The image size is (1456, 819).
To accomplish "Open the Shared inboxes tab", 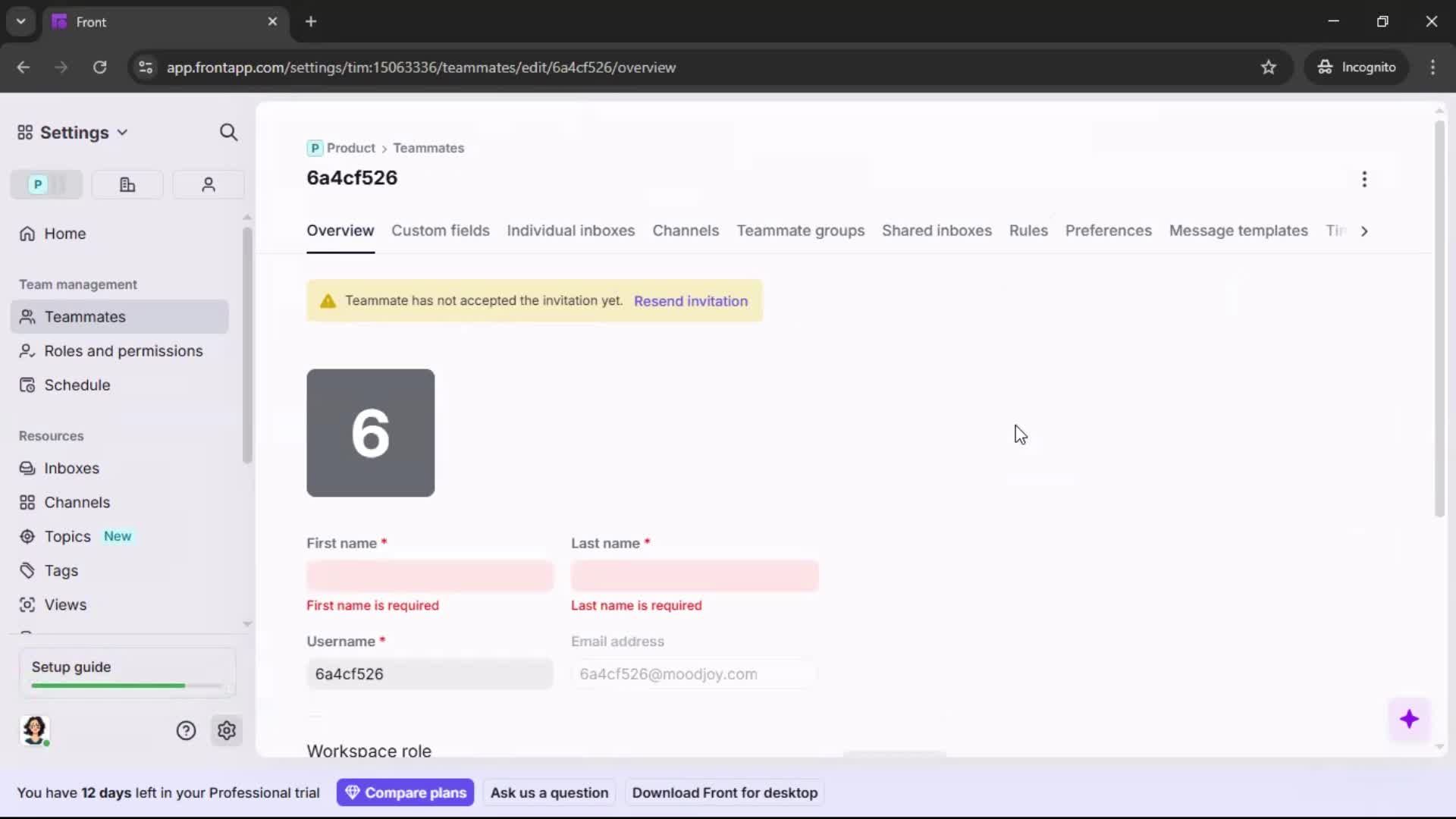I will 937,231.
